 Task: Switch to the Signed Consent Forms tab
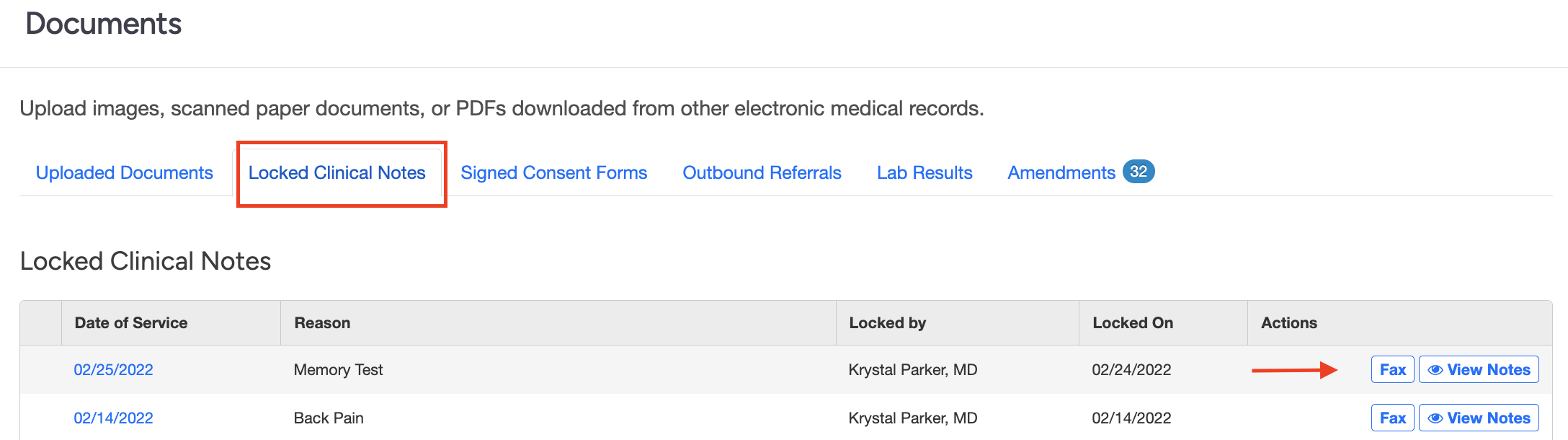(x=553, y=173)
